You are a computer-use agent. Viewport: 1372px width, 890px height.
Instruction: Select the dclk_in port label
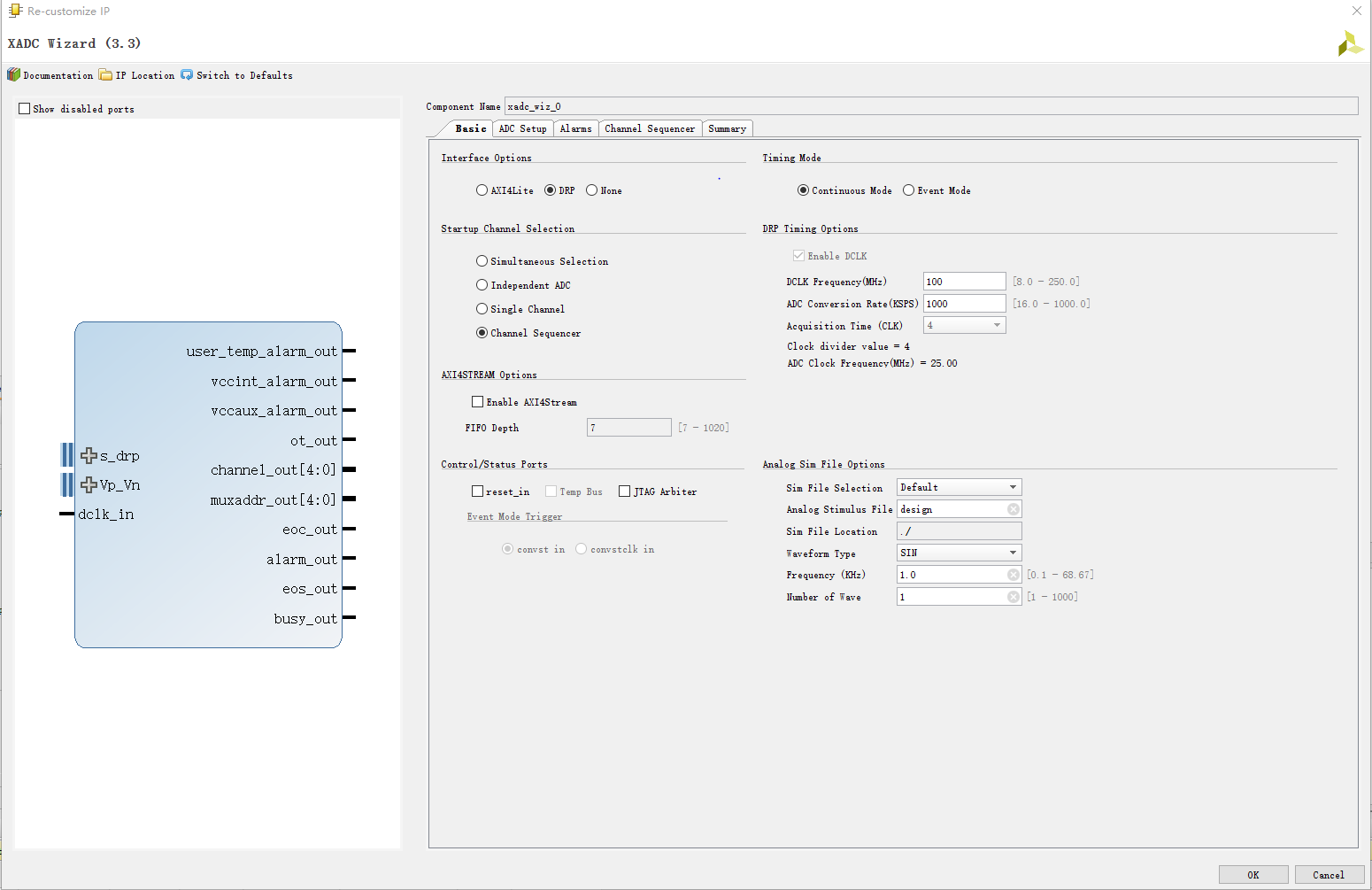pos(106,515)
